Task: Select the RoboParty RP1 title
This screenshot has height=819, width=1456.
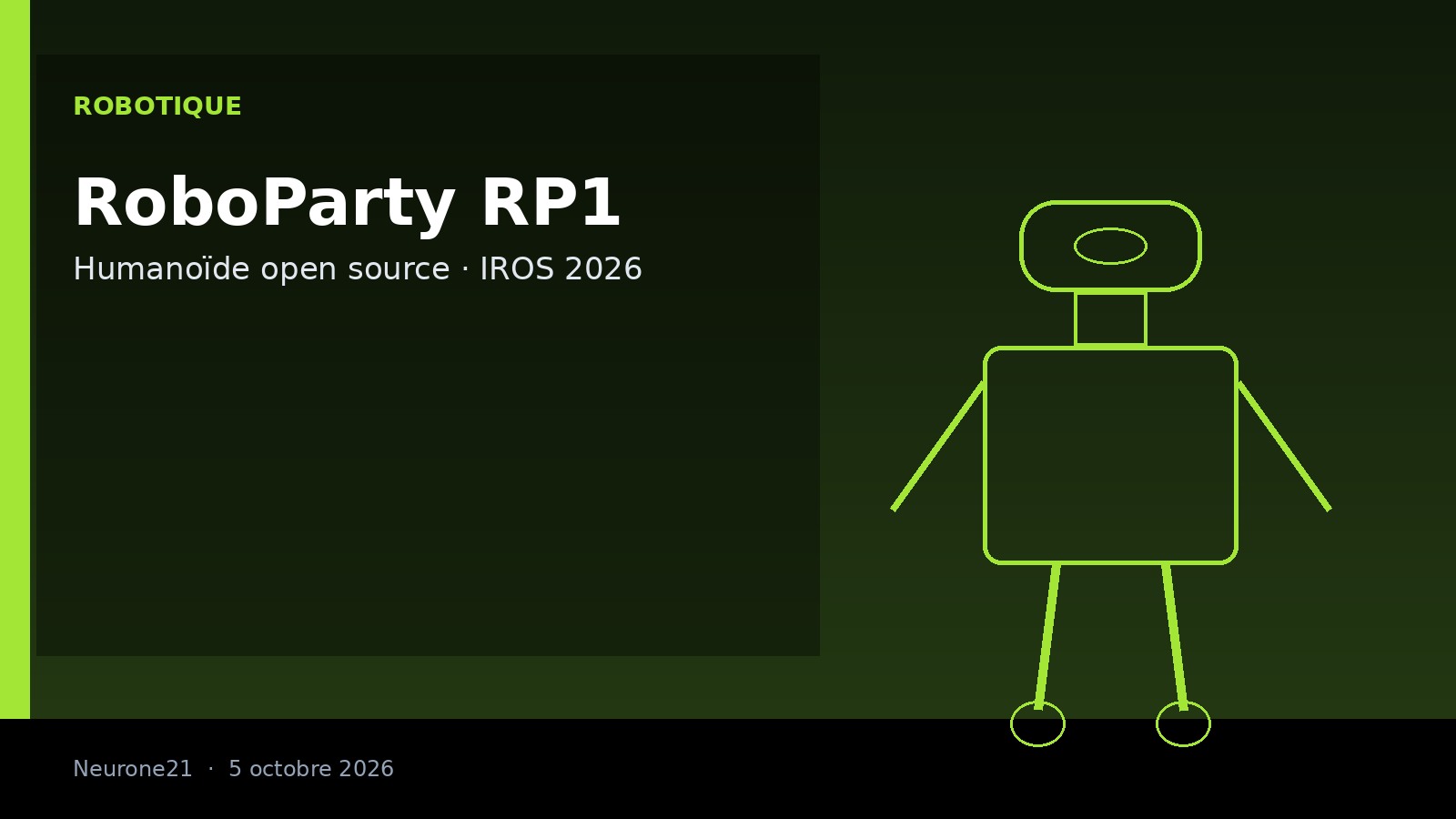Action: [347, 204]
